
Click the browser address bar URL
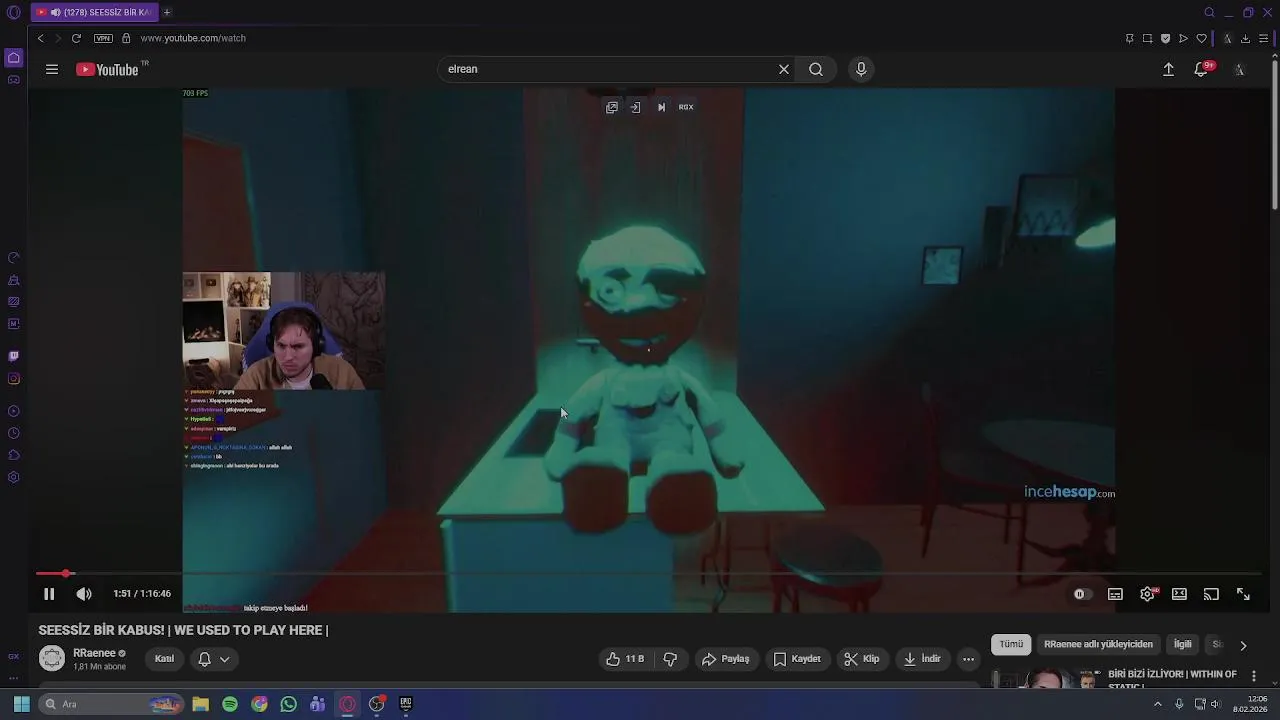[193, 38]
